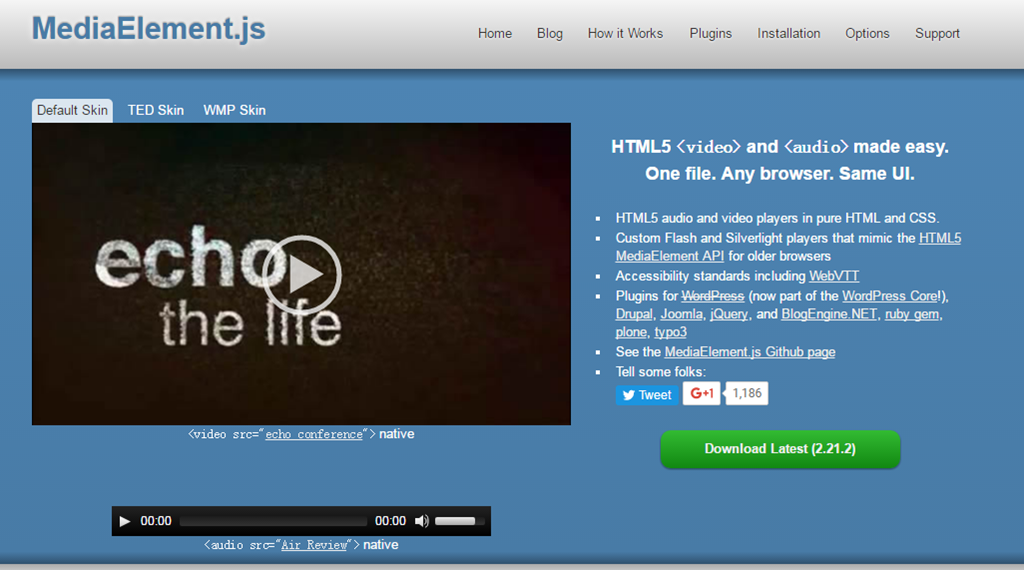Click the G+1 button
Viewport: 1024px width, 570px height.
click(x=701, y=394)
